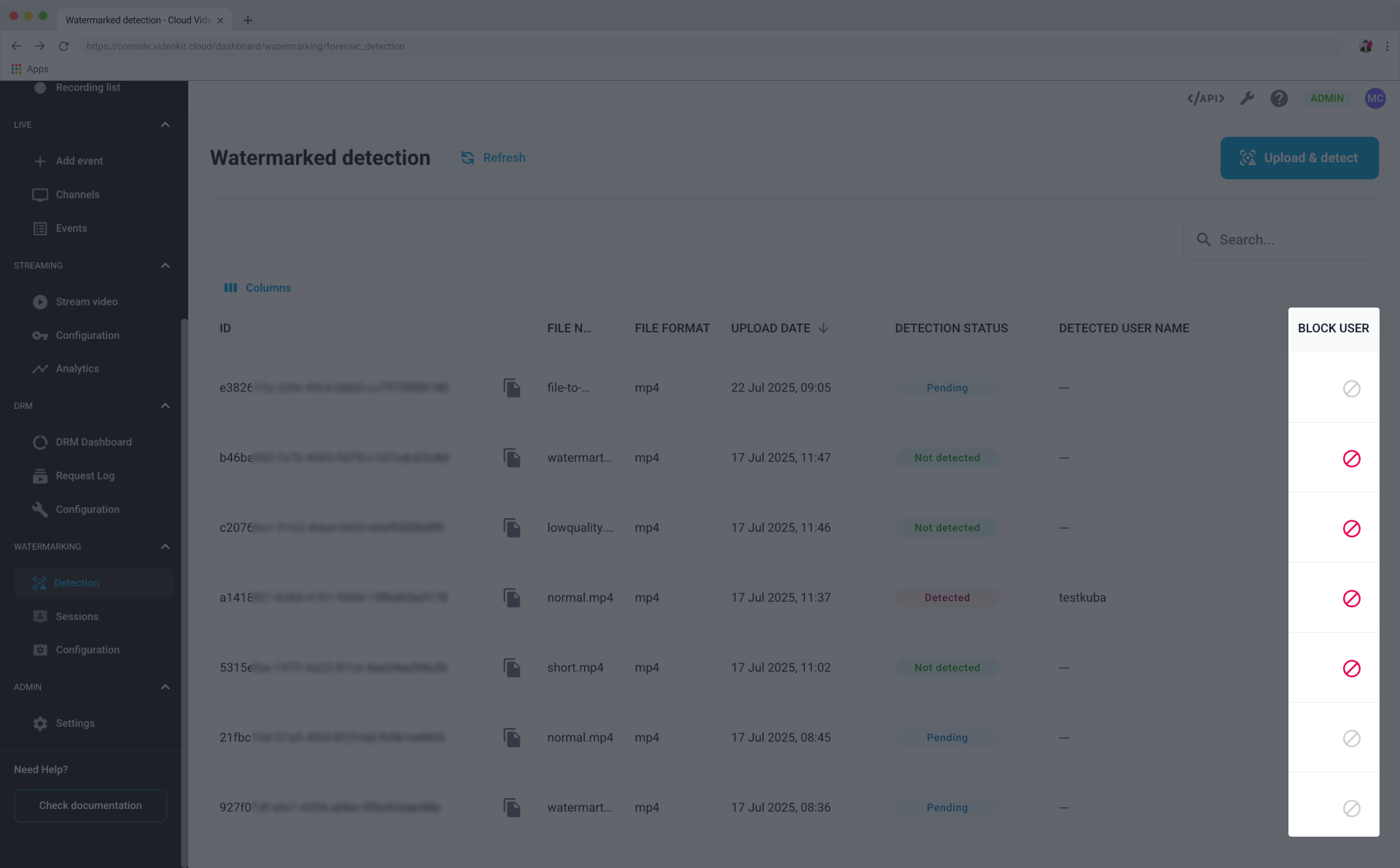Open the API reference icon
Viewport: 1400px width, 868px height.
[1205, 98]
